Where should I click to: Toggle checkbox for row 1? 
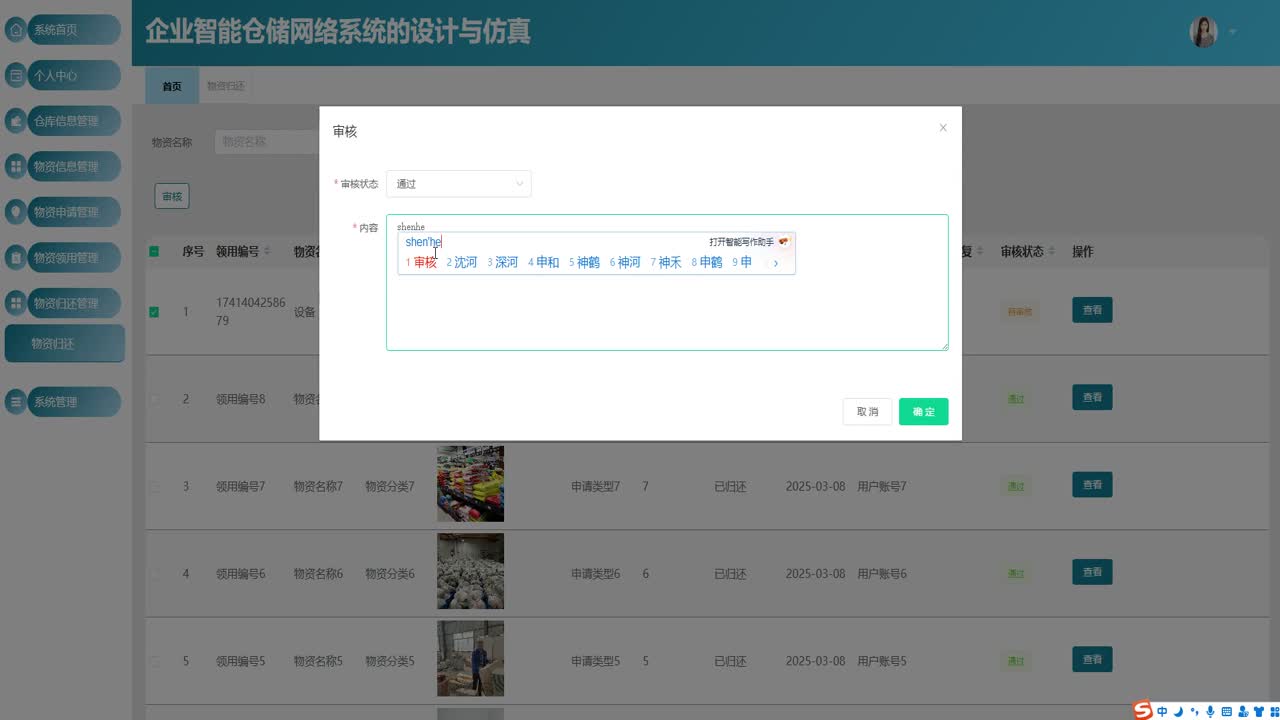tap(154, 312)
